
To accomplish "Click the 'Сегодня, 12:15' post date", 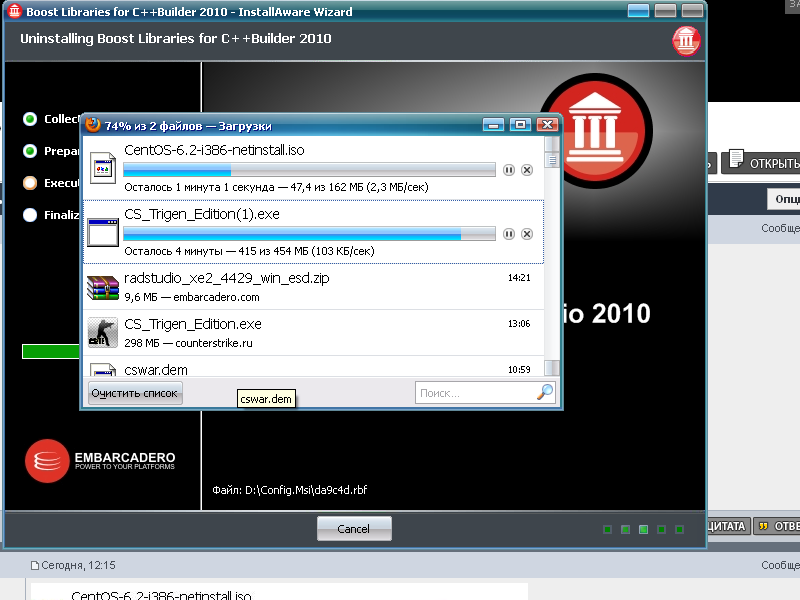I will coord(78,565).
